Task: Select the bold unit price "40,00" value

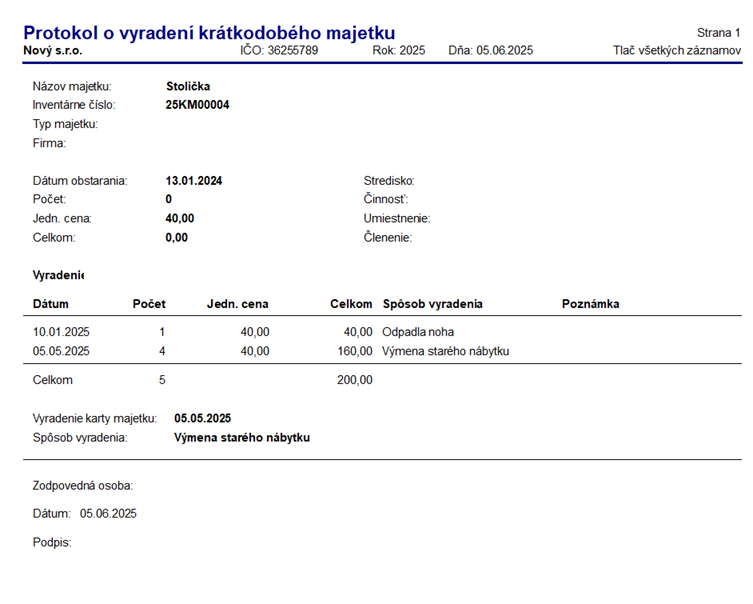Action: coord(180,218)
